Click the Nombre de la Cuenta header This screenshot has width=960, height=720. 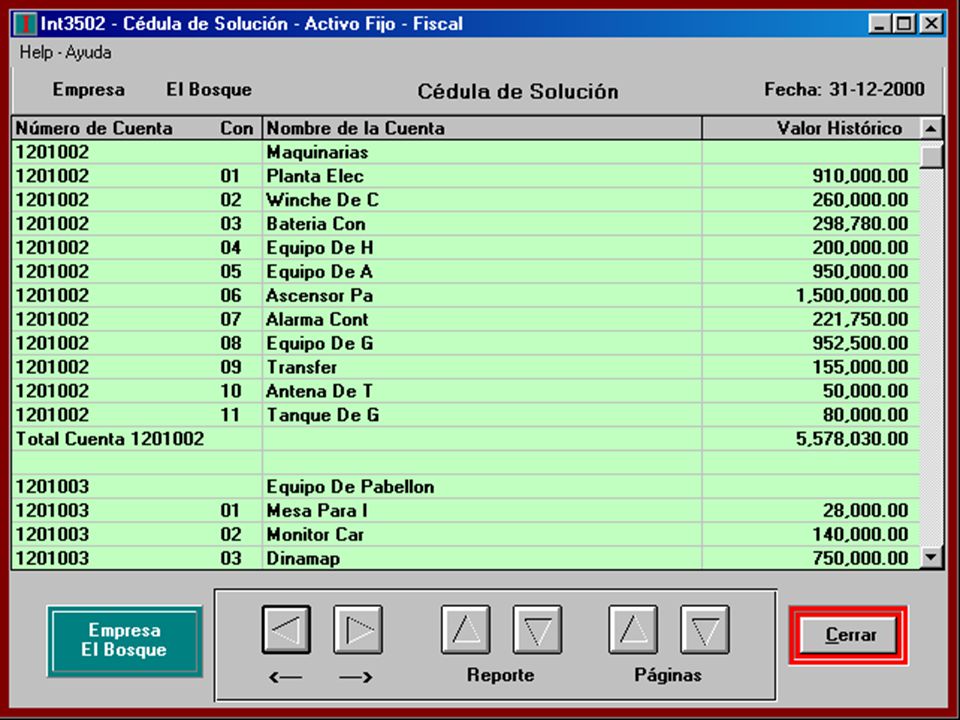point(482,128)
